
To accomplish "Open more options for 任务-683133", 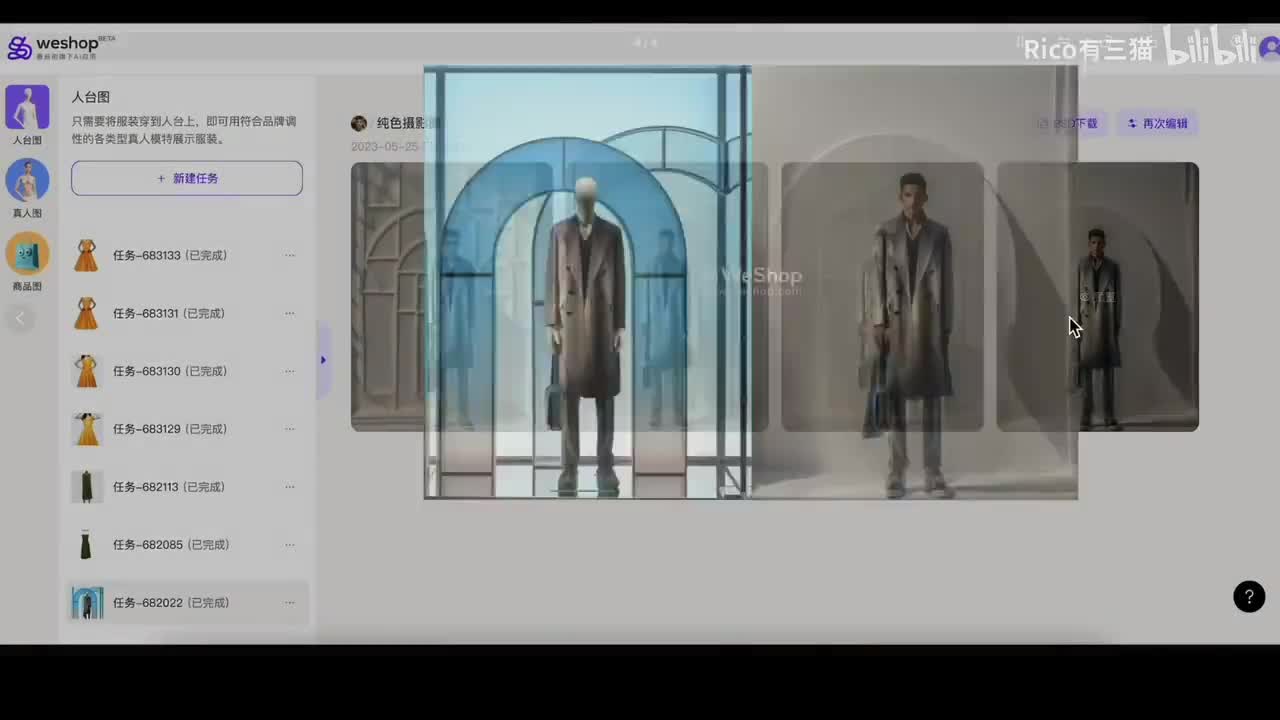I will point(289,255).
